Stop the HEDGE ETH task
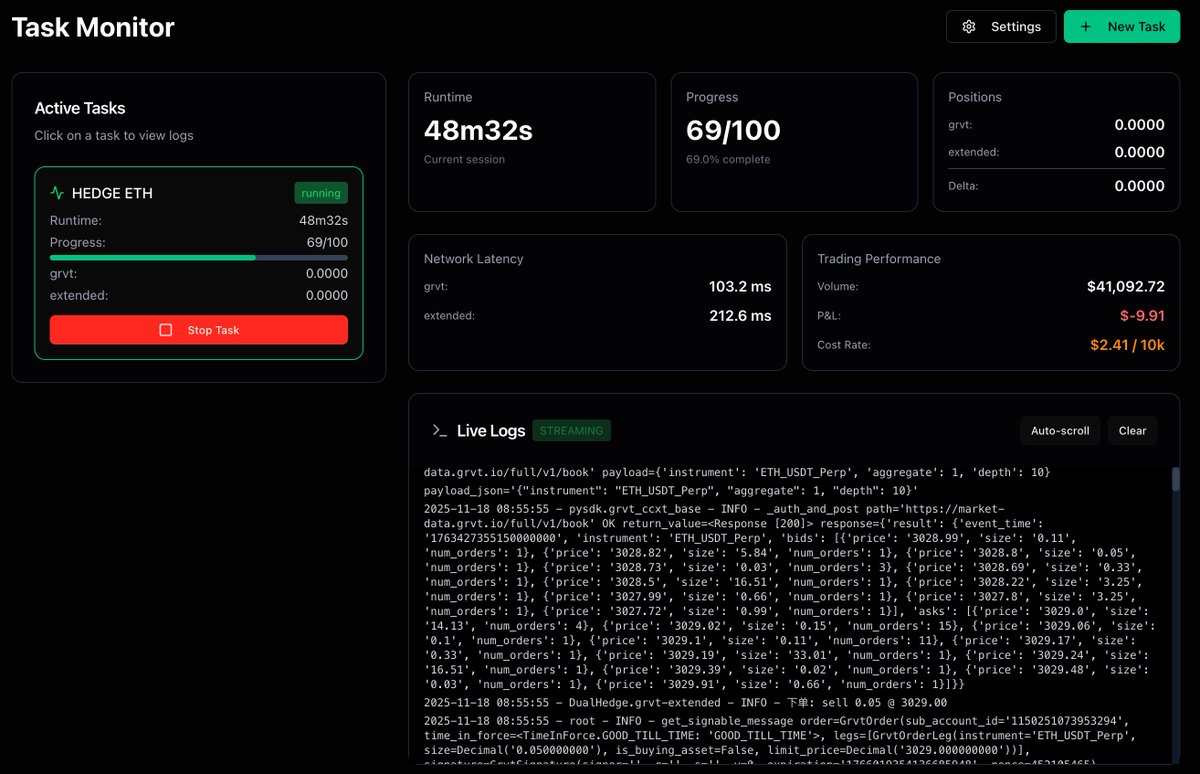Screen dimensions: 1200x774 click(x=199, y=330)
